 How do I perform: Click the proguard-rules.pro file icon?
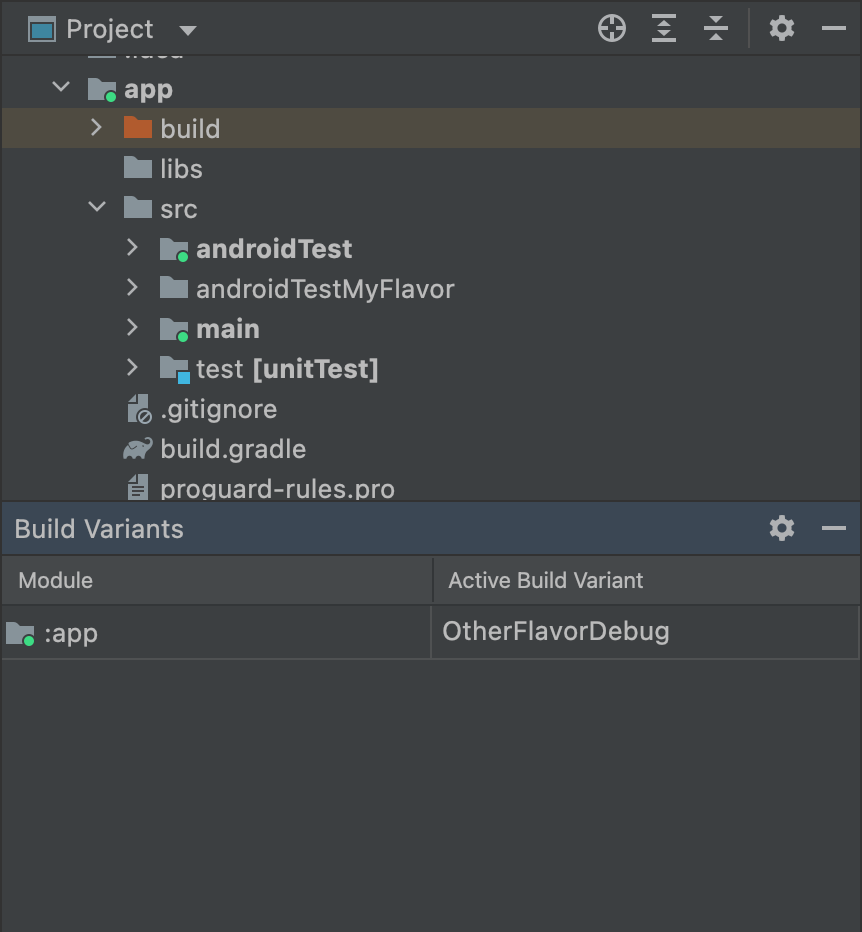pyautogui.click(x=138, y=489)
